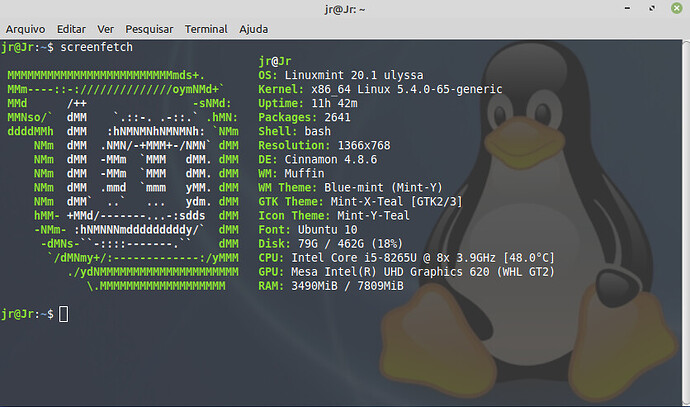Click the Packages value 2641
The width and height of the screenshot is (690, 407).
point(338,117)
